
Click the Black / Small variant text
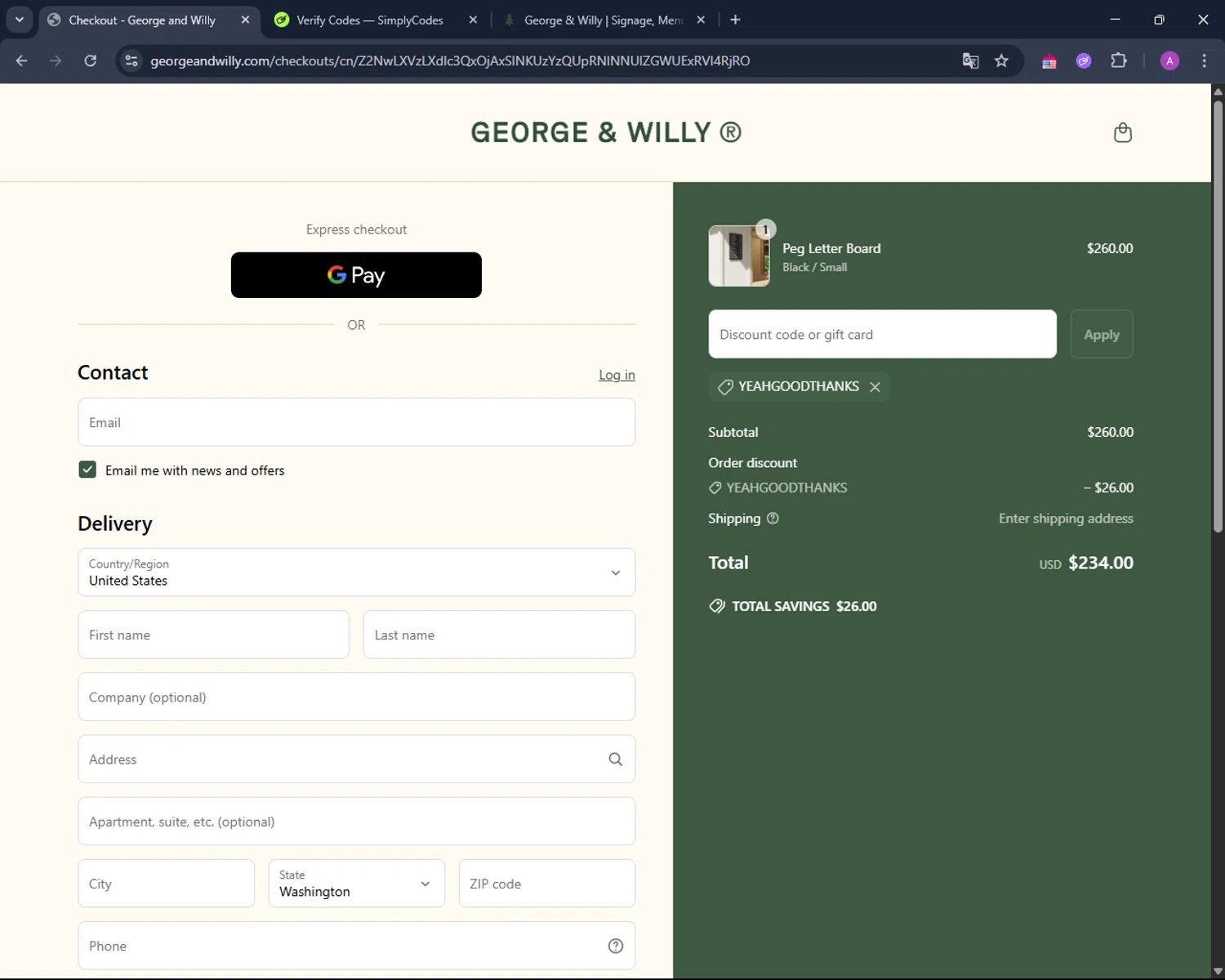[x=814, y=267]
